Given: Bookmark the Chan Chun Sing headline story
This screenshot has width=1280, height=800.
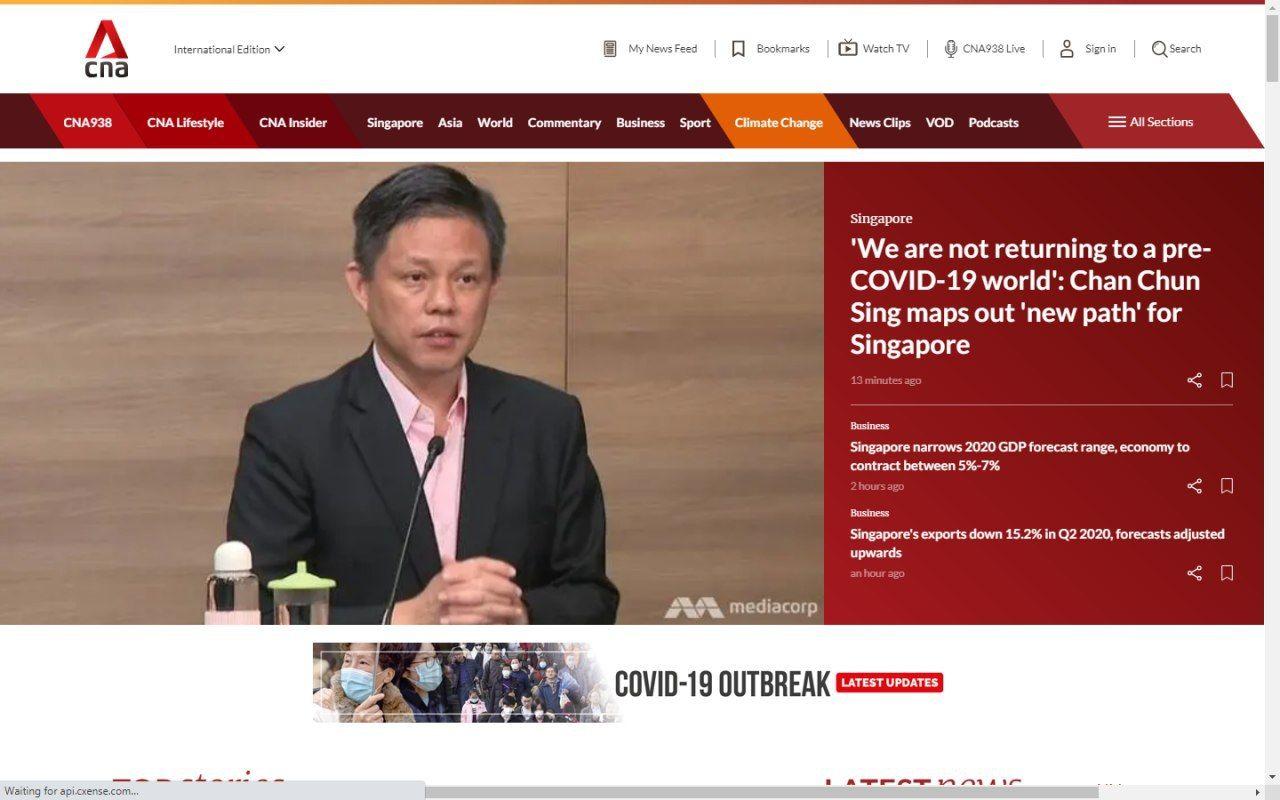Looking at the screenshot, I should pos(1227,380).
